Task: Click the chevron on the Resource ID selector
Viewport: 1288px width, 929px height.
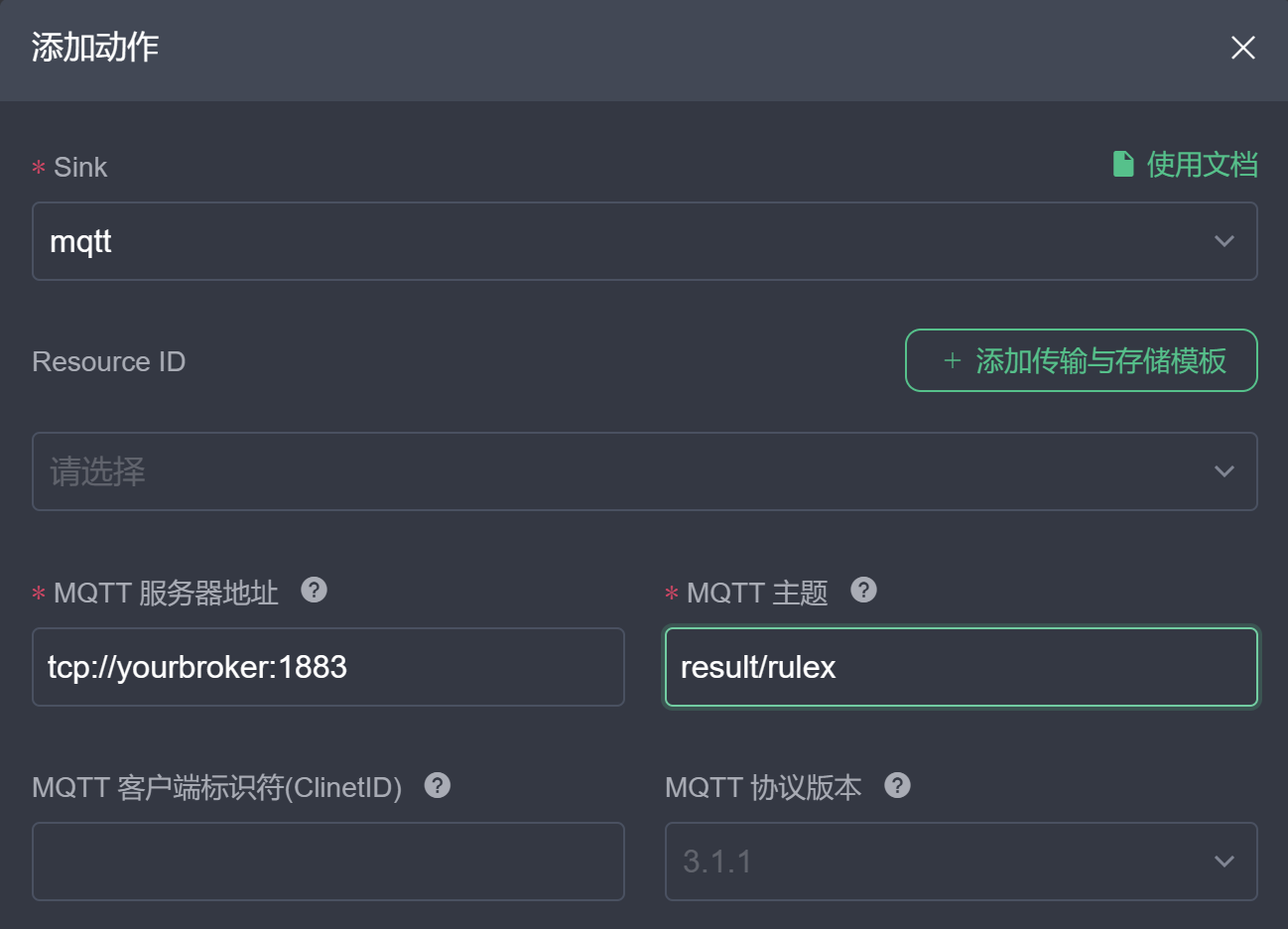Action: pyautogui.click(x=1224, y=471)
